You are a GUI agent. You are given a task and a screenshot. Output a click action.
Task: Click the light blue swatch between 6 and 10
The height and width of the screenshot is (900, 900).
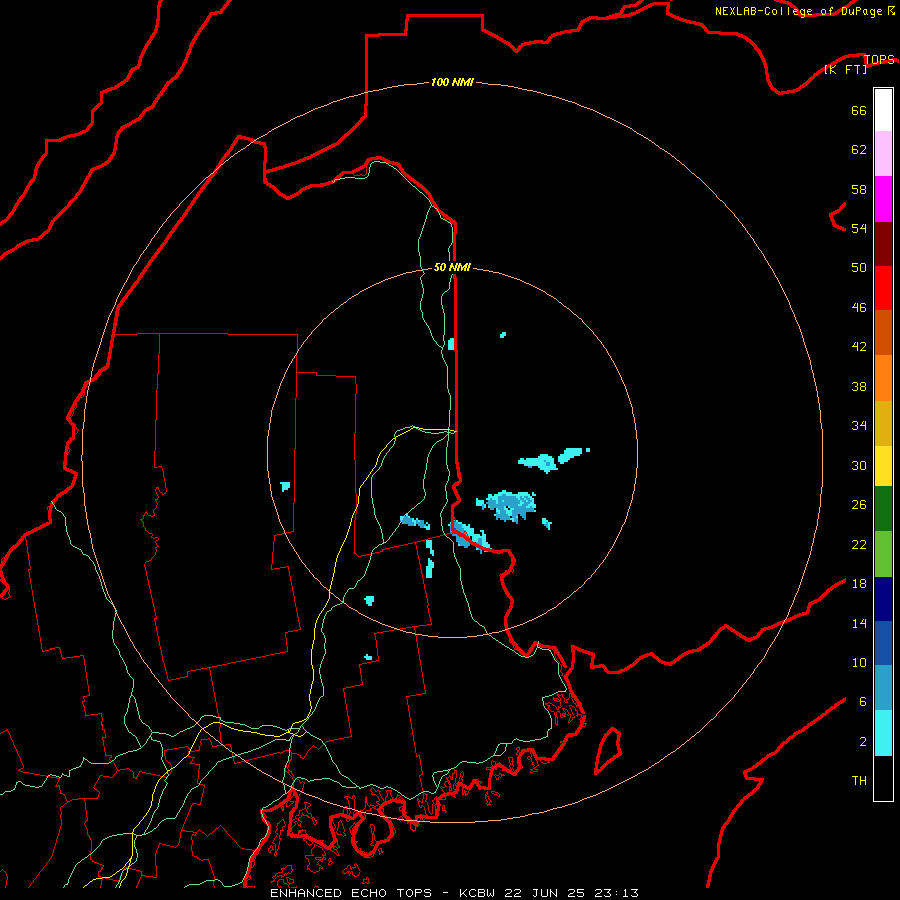pos(883,688)
